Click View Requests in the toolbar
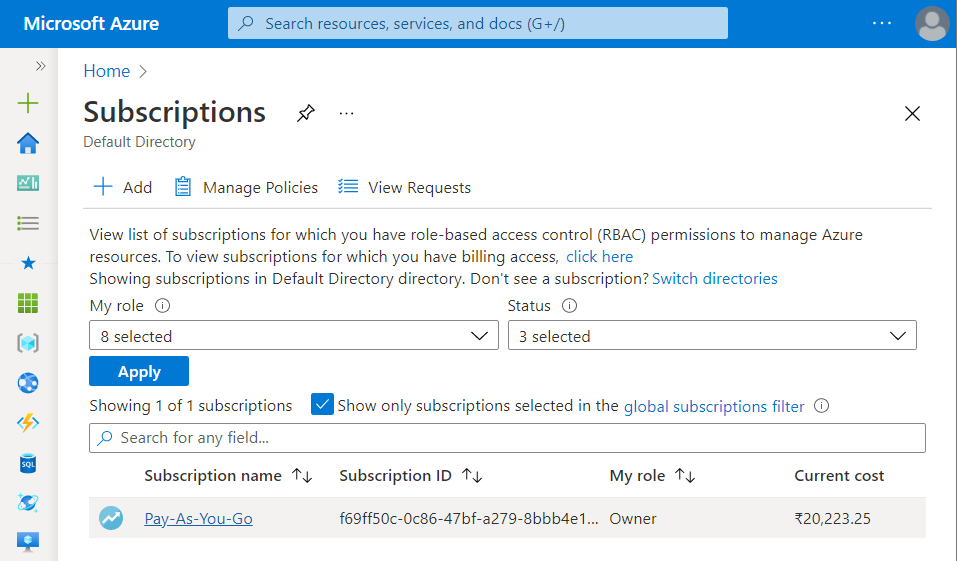This screenshot has height=561, width=957. tap(404, 187)
